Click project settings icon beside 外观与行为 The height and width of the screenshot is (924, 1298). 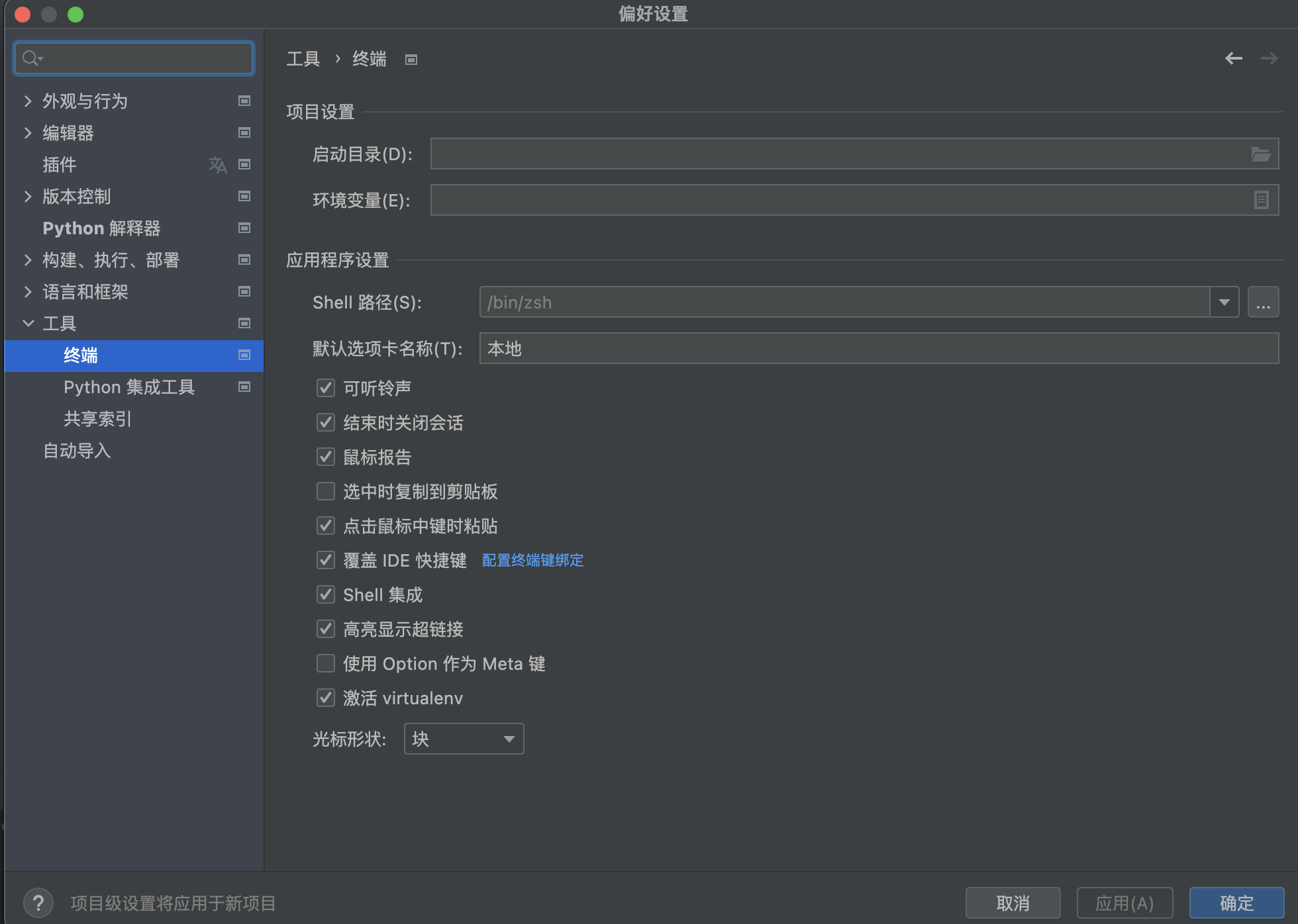pyautogui.click(x=244, y=101)
